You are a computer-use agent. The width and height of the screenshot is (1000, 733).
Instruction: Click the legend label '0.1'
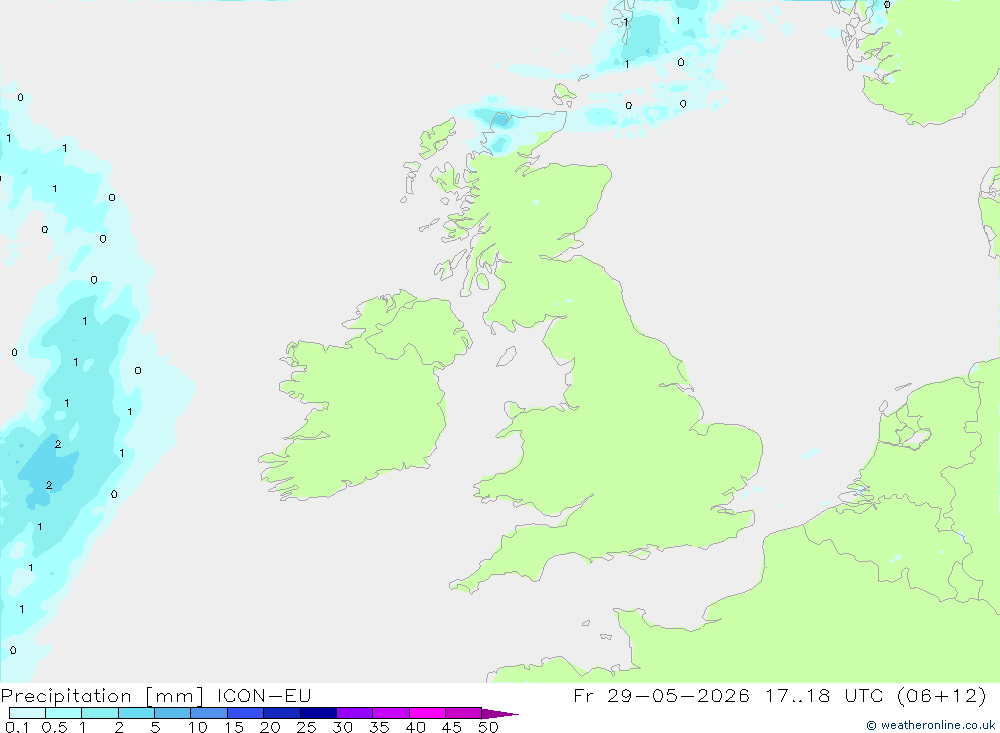click(17, 727)
